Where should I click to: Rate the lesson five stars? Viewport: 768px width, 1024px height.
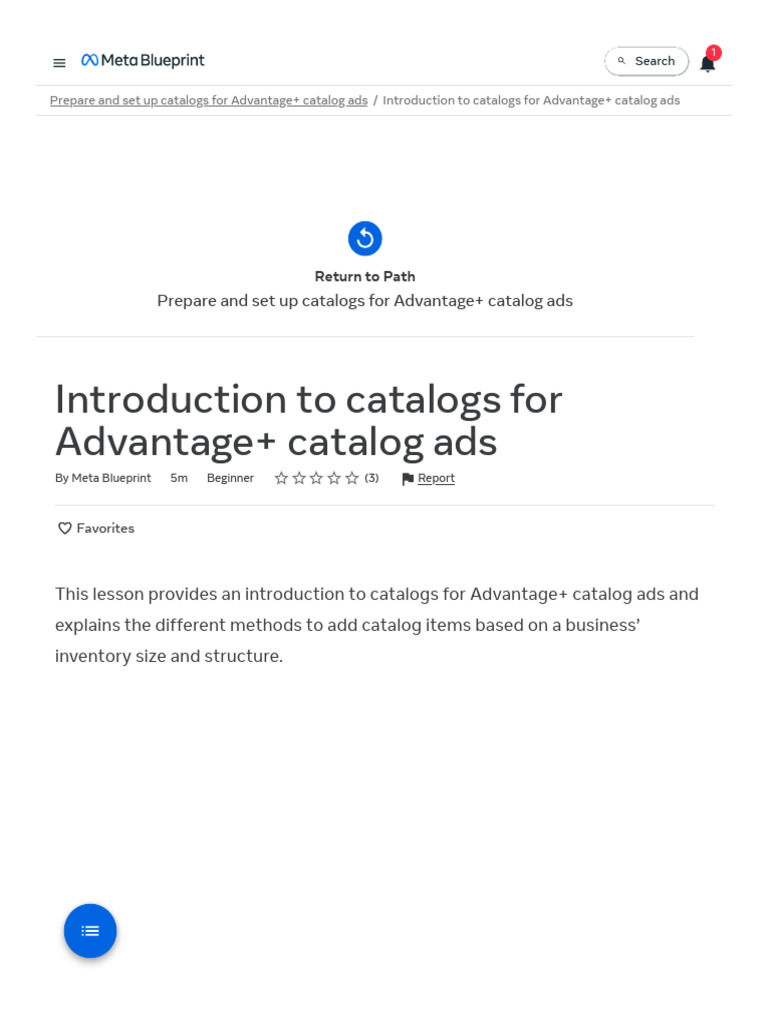[x=352, y=478]
